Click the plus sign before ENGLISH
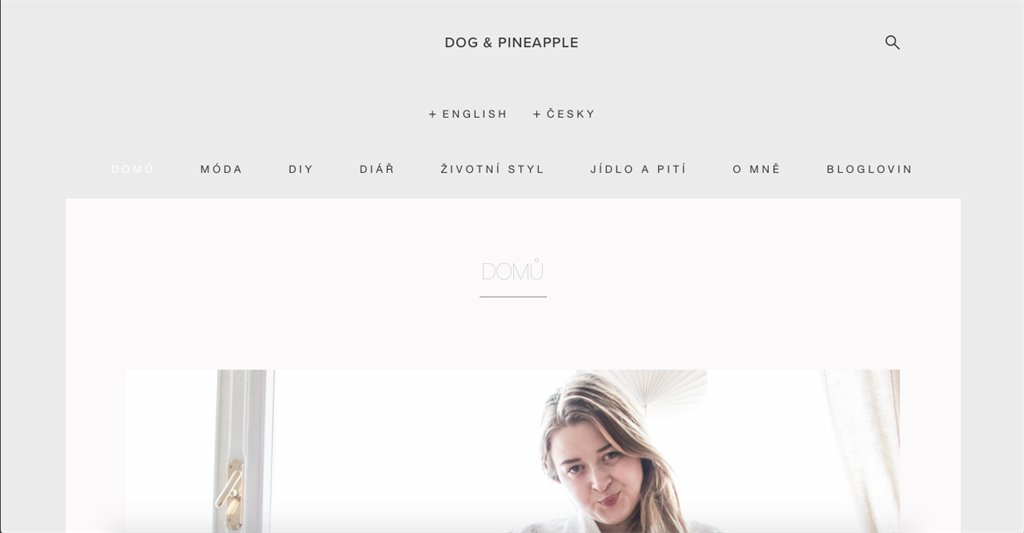This screenshot has height=533, width=1024. click(432, 114)
